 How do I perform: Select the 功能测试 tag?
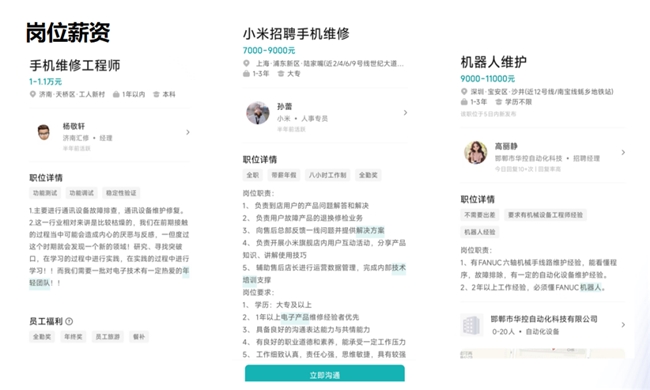[45, 193]
